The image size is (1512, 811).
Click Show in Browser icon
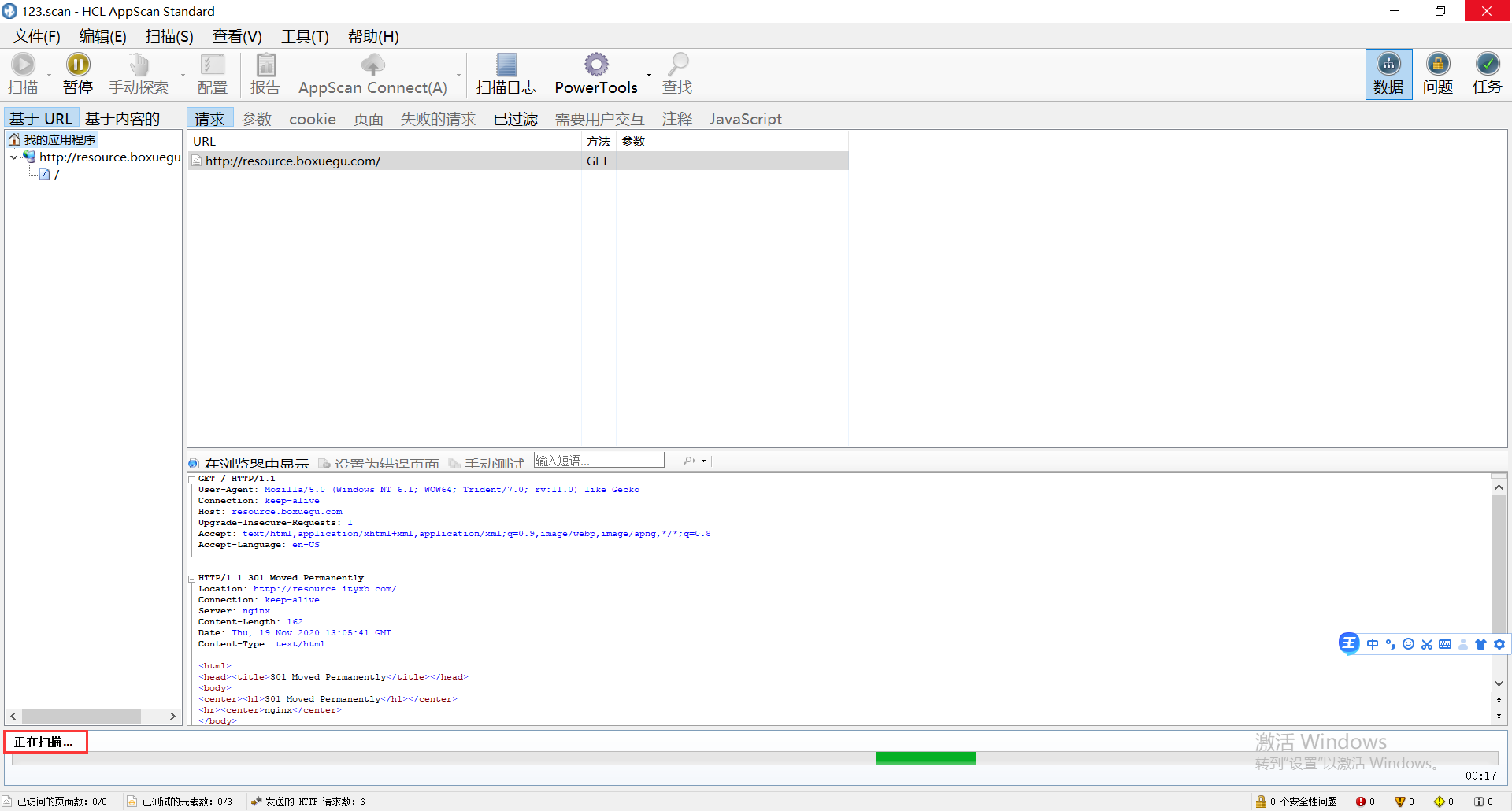click(194, 463)
